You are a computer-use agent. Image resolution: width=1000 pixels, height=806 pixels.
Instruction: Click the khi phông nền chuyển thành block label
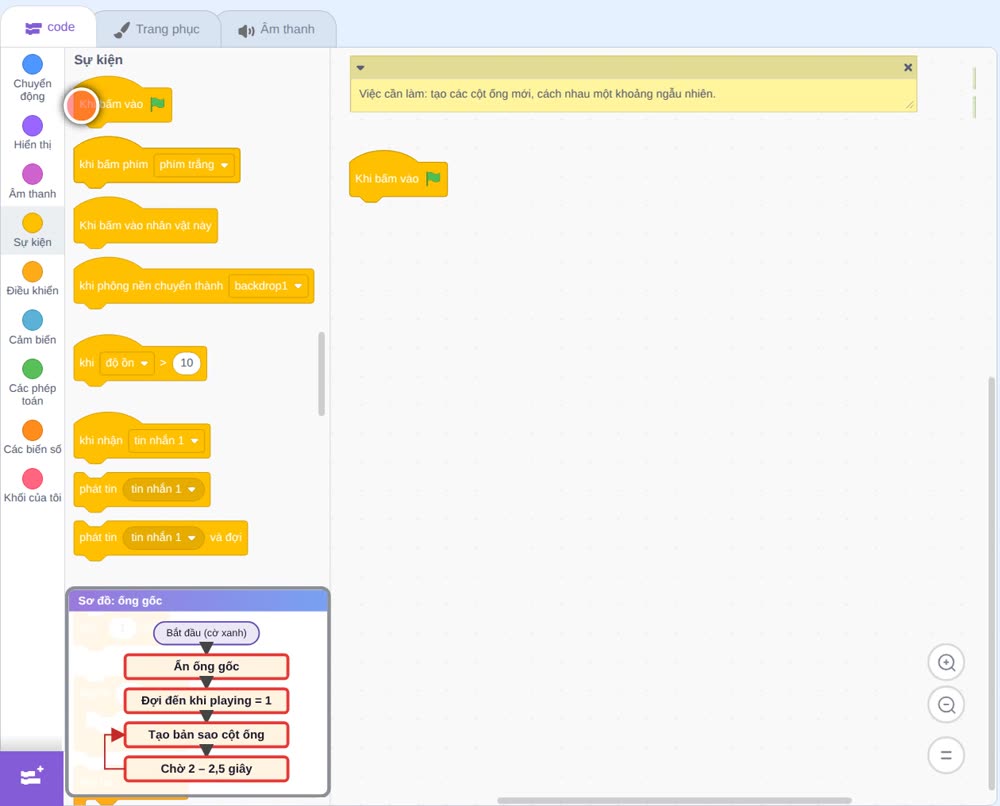coord(151,286)
